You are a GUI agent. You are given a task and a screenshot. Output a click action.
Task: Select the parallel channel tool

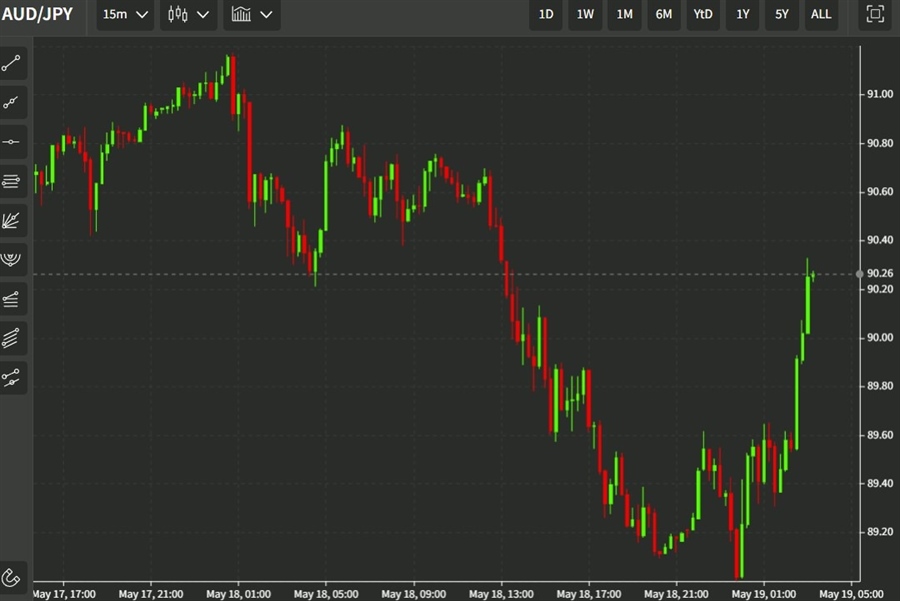13,338
